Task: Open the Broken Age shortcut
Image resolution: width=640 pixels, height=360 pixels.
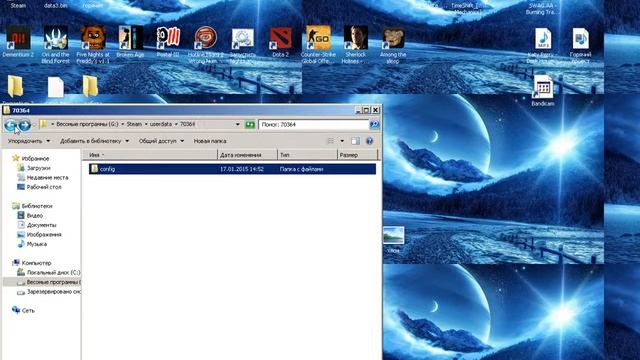Action: click(131, 41)
